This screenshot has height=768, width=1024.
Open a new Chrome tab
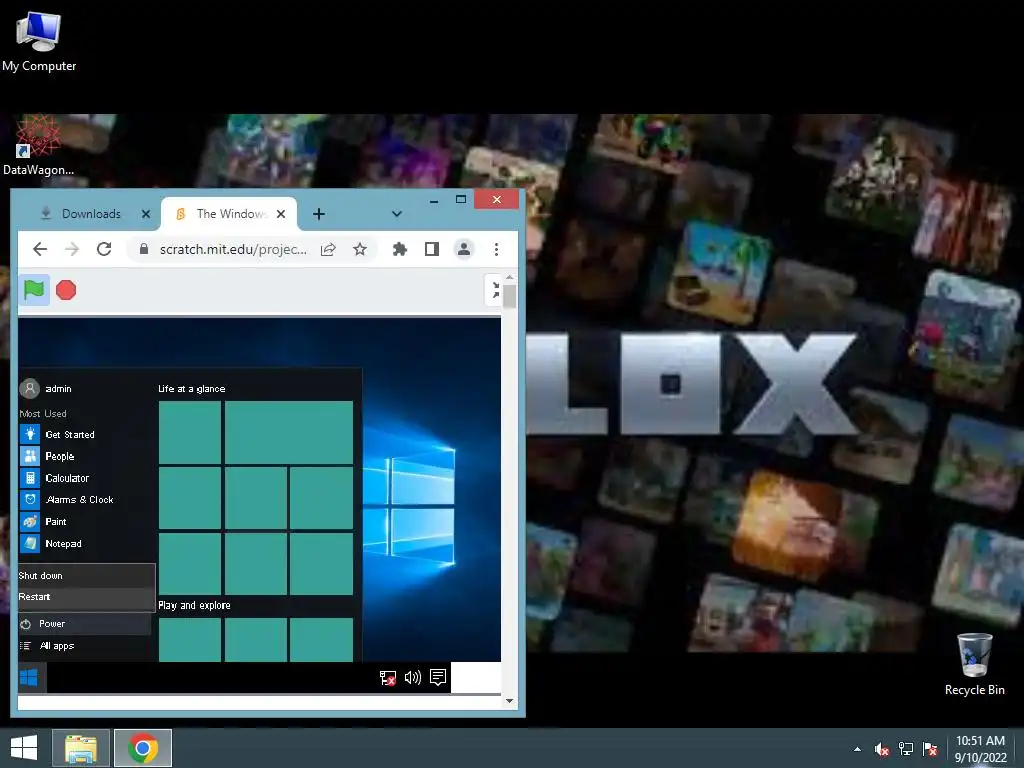tap(319, 214)
